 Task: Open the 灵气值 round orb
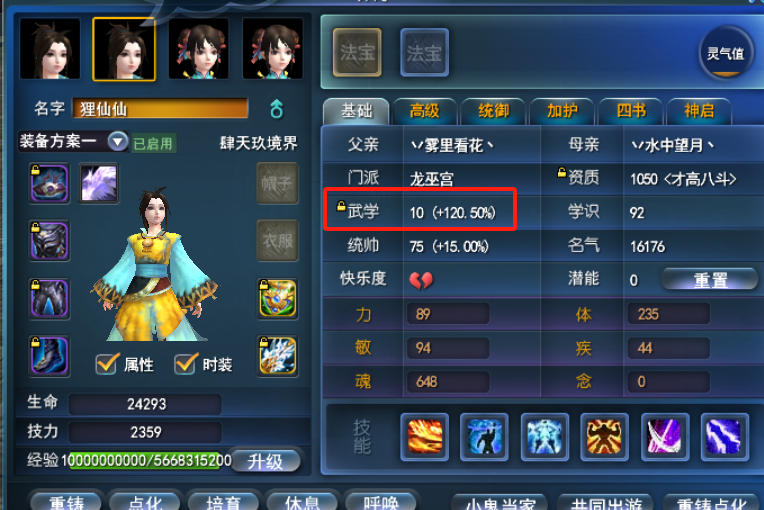[726, 52]
